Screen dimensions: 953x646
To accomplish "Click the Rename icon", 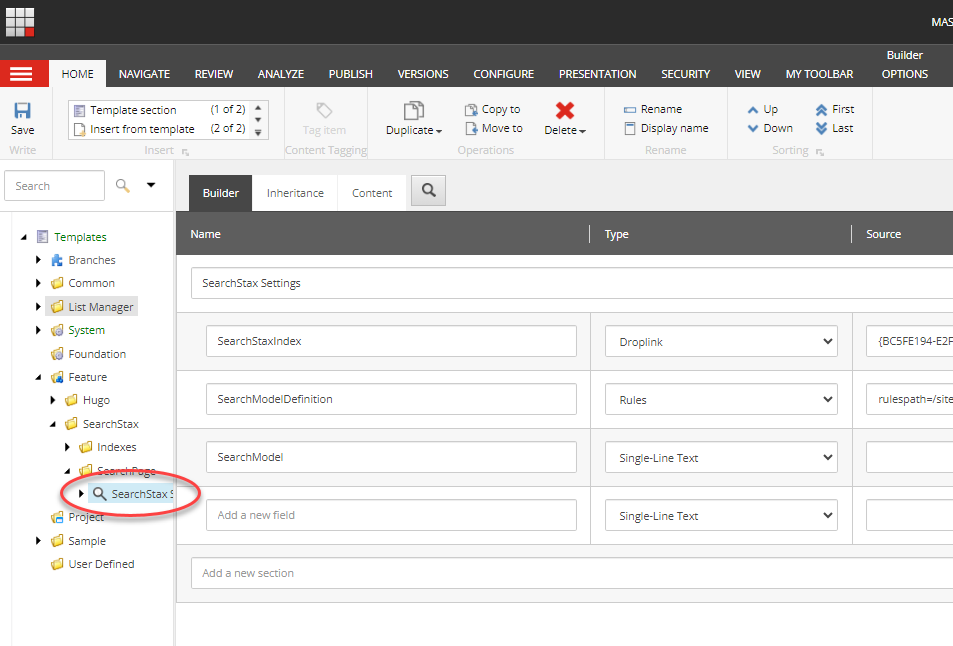I will click(x=630, y=109).
